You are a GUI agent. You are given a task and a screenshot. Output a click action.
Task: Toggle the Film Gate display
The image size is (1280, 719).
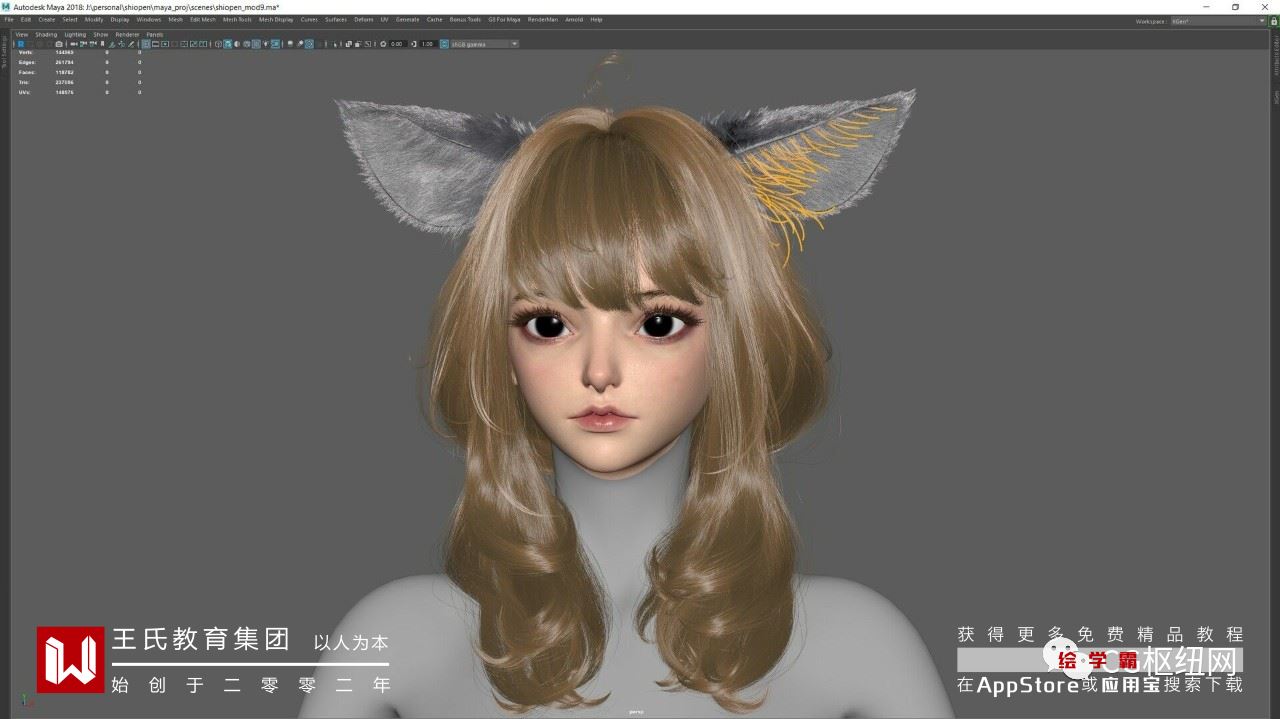(155, 44)
